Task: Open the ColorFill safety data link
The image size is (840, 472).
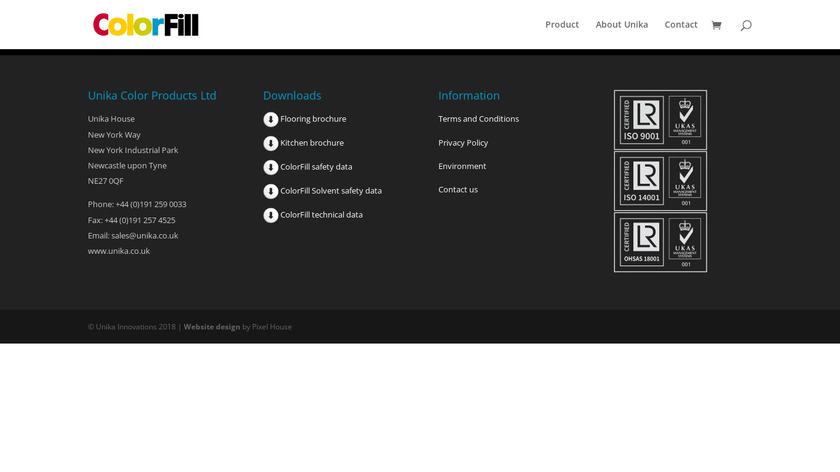Action: (x=316, y=167)
